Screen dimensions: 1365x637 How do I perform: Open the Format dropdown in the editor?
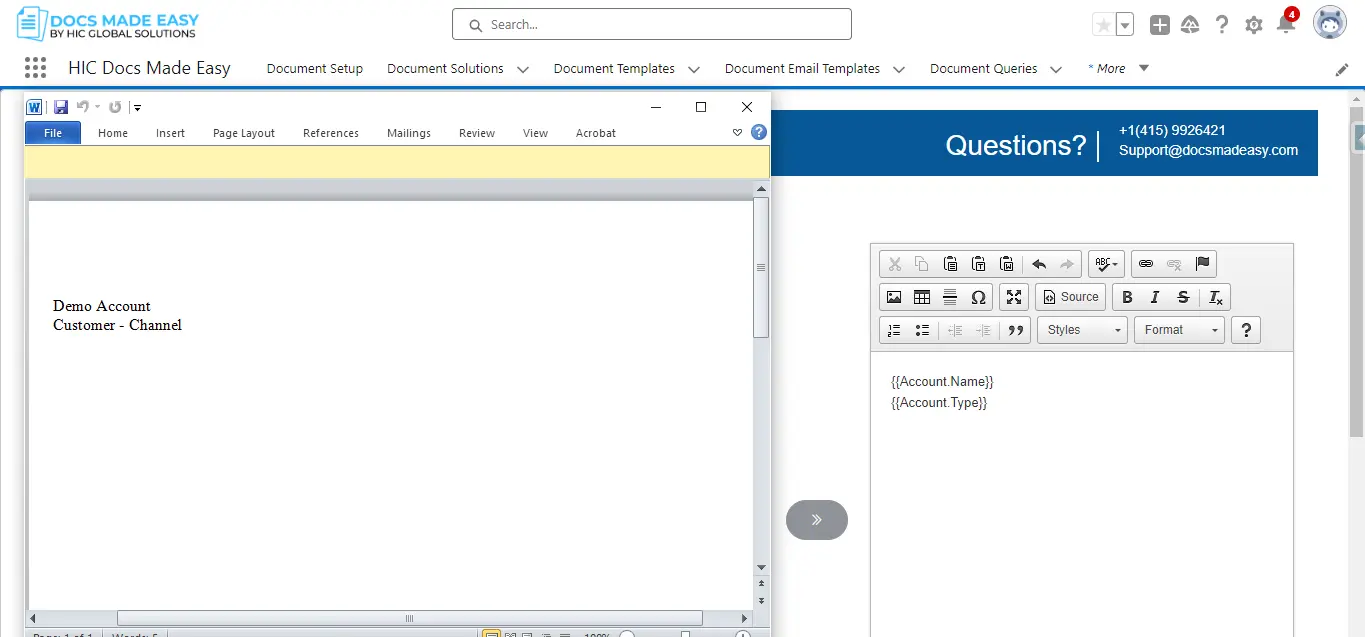[x=1179, y=330]
